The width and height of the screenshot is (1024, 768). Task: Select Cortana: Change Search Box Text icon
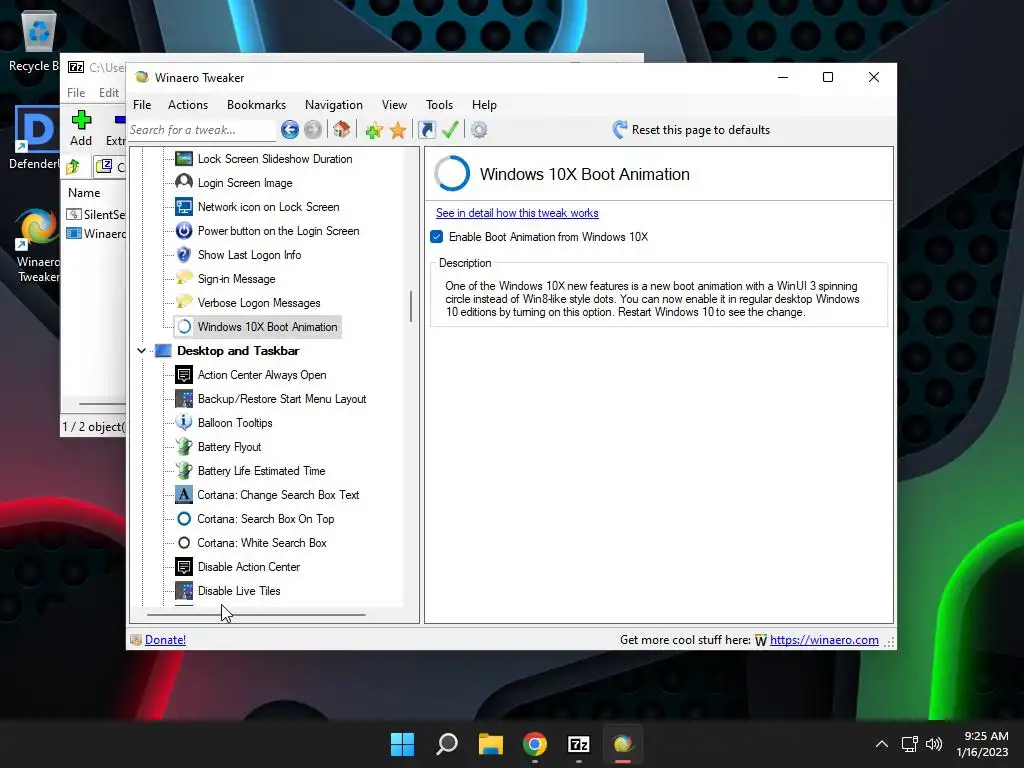tap(184, 495)
